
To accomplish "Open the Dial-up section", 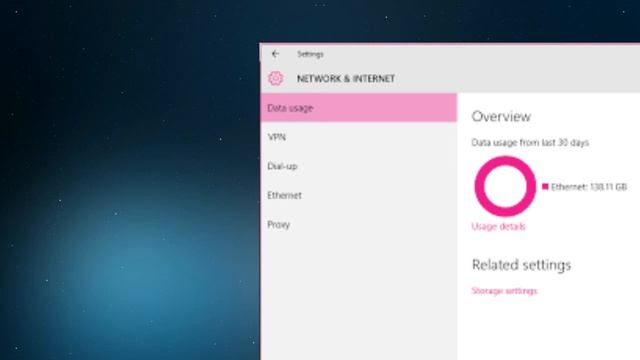I will click(358, 166).
